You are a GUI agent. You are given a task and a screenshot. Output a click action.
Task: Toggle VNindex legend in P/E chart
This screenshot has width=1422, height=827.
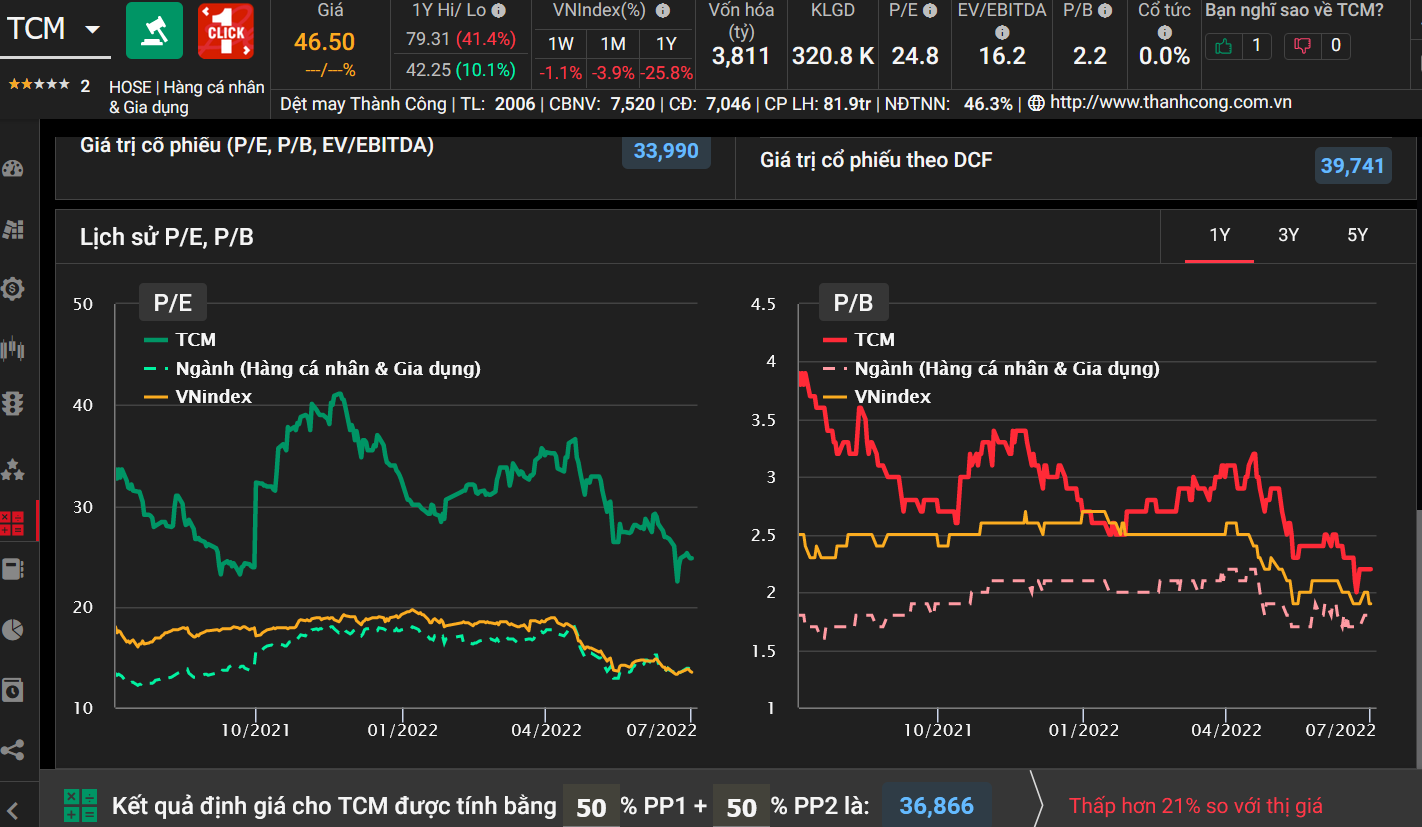tap(200, 396)
